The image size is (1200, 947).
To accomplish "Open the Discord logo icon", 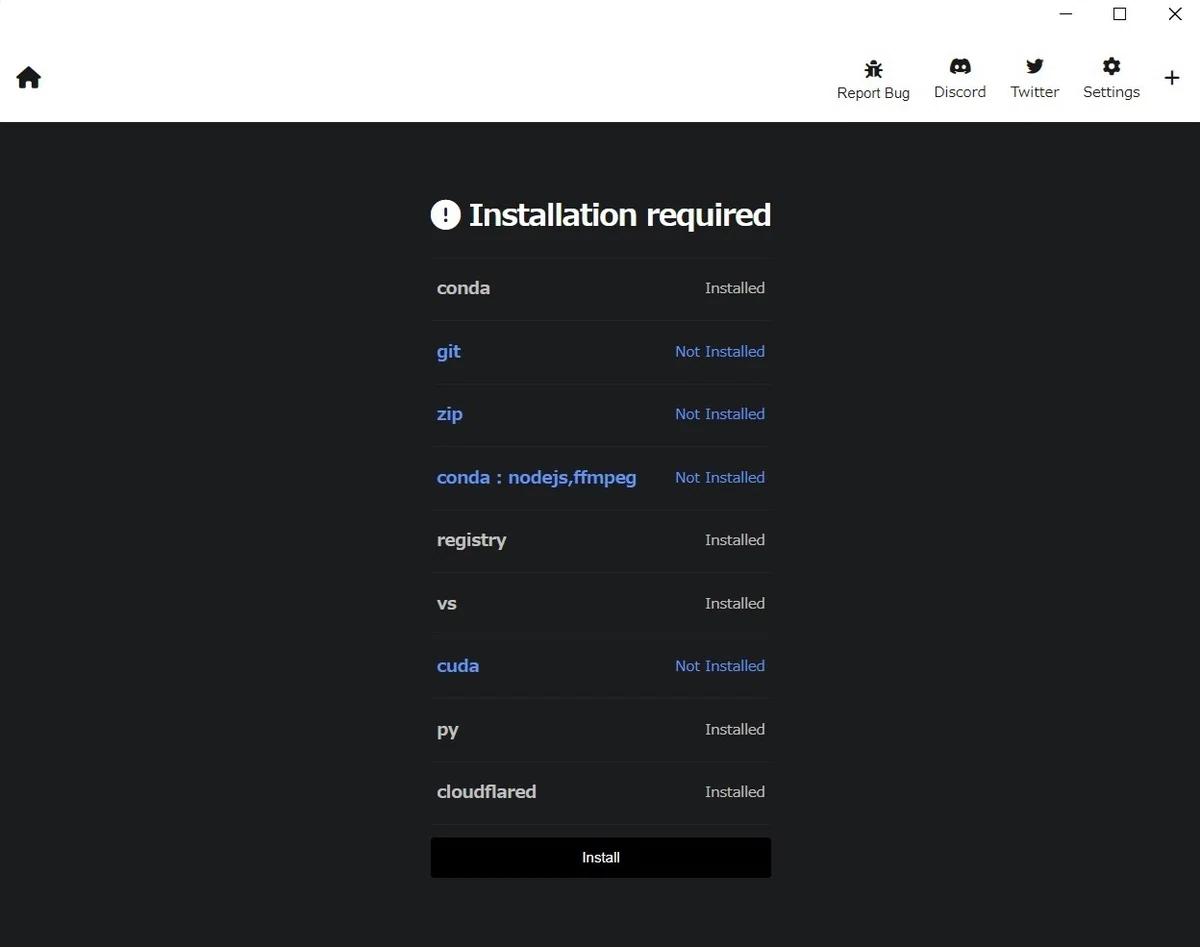I will pos(960,66).
